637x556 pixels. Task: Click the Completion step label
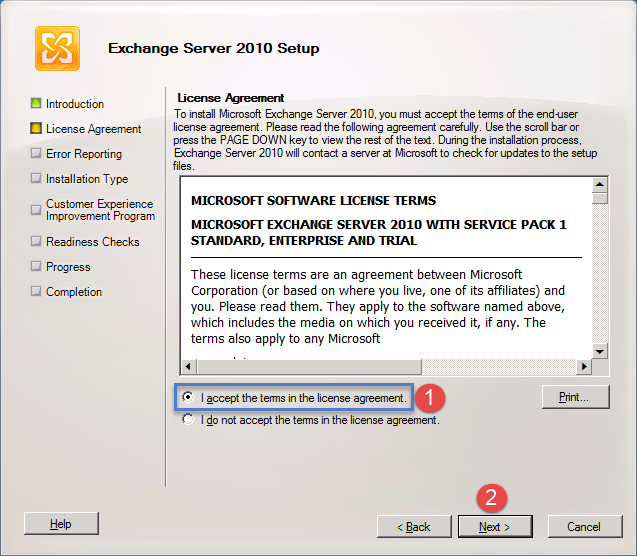coord(74,292)
